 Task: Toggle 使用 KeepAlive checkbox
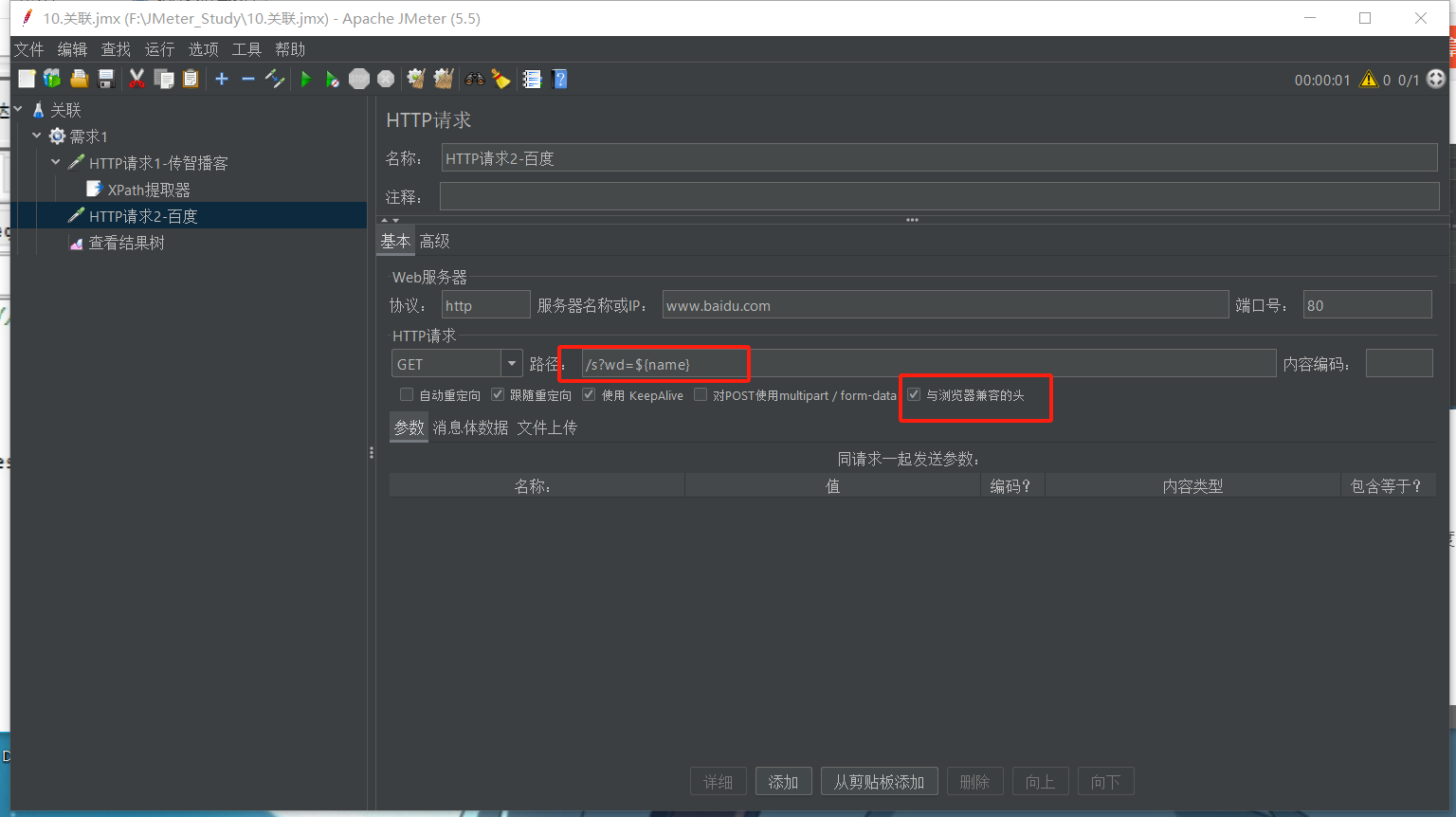click(589, 394)
